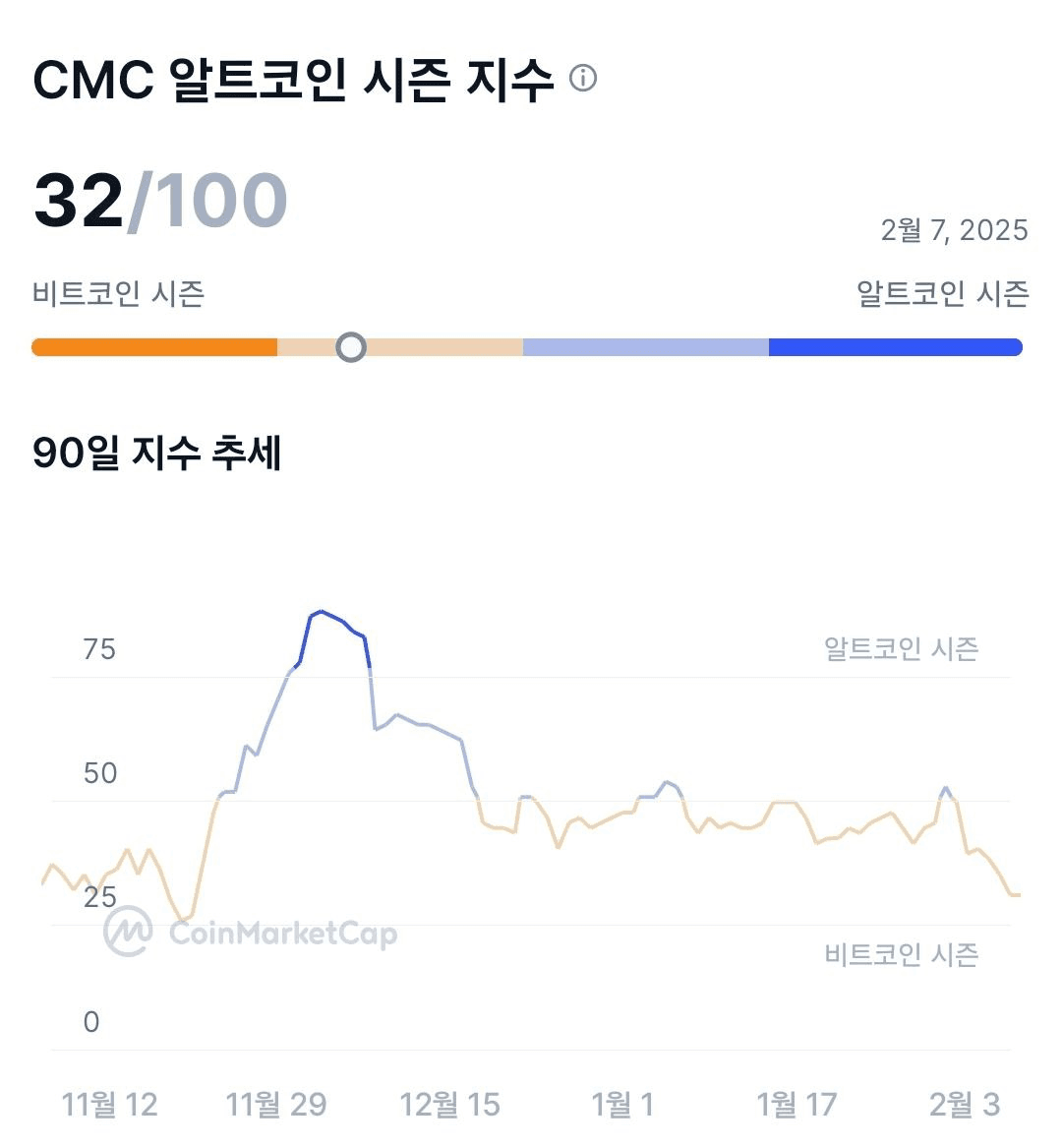Click the solid blue gauge segment
1062x1148 pixels.
pos(895,347)
